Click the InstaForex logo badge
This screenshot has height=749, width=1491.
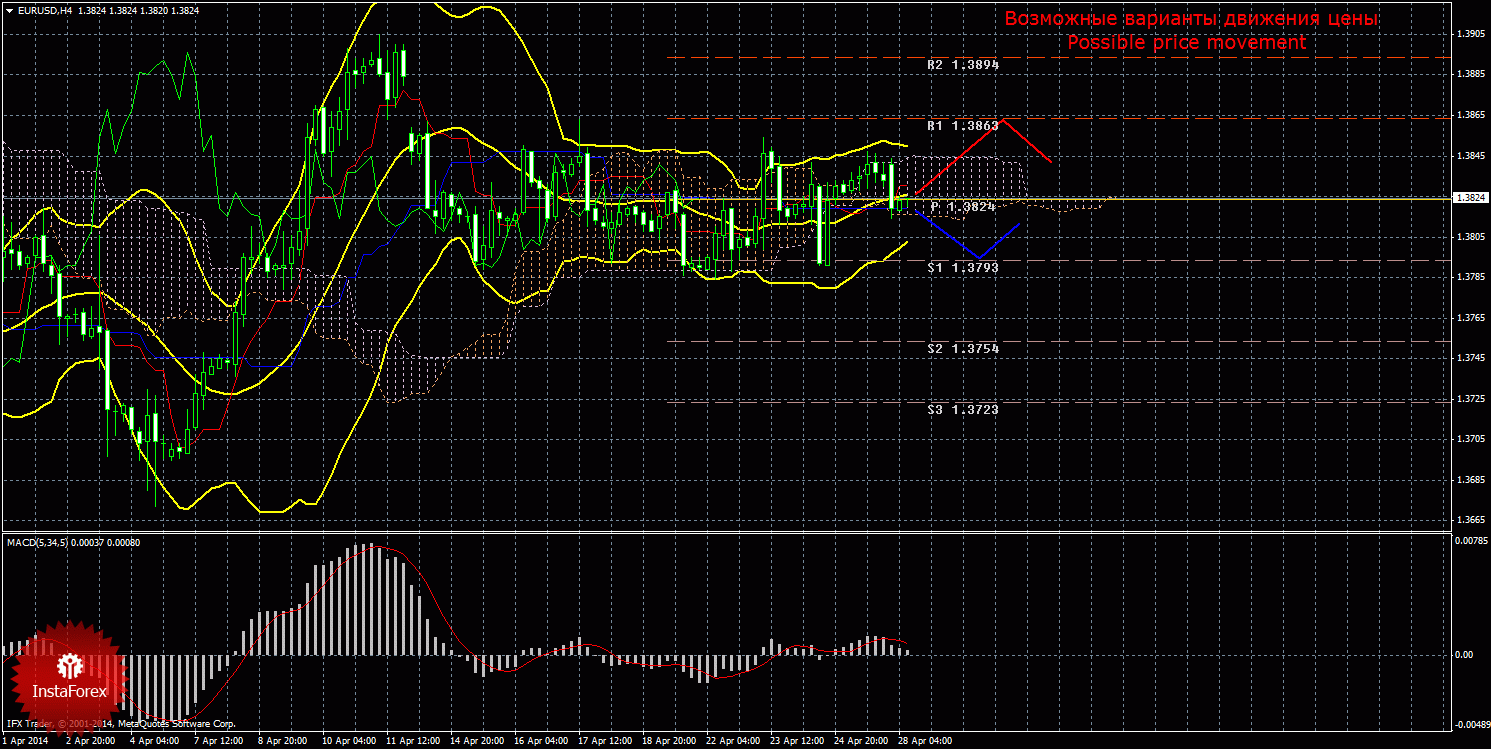pos(68,676)
